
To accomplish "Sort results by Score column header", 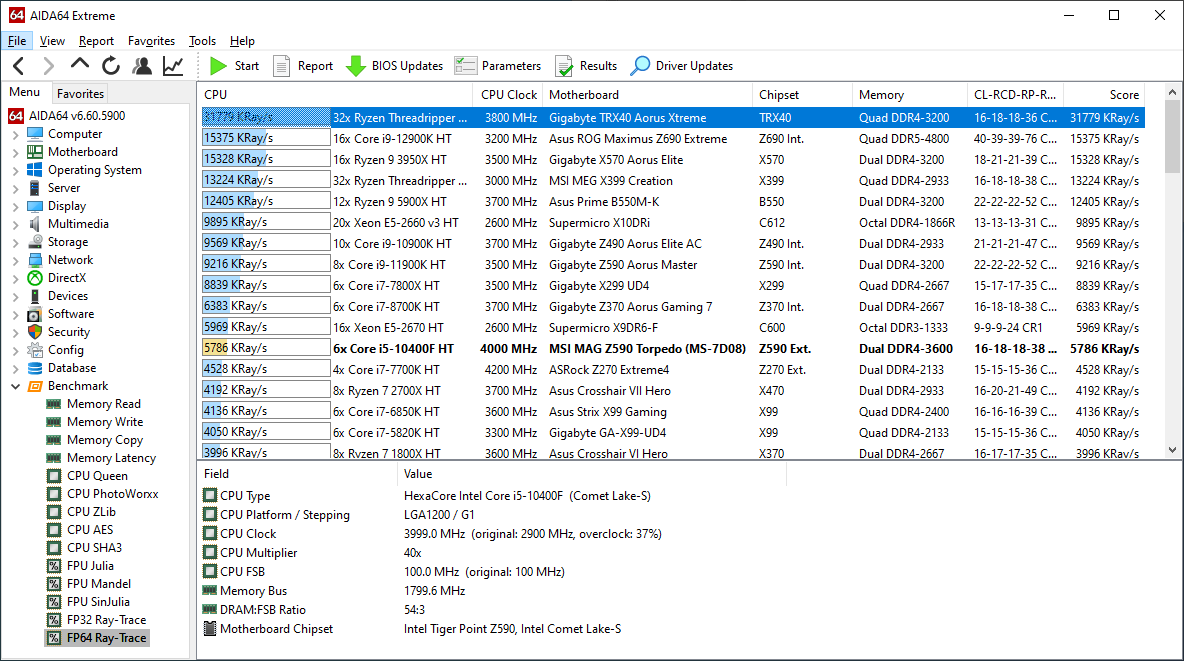I will [x=1123, y=95].
